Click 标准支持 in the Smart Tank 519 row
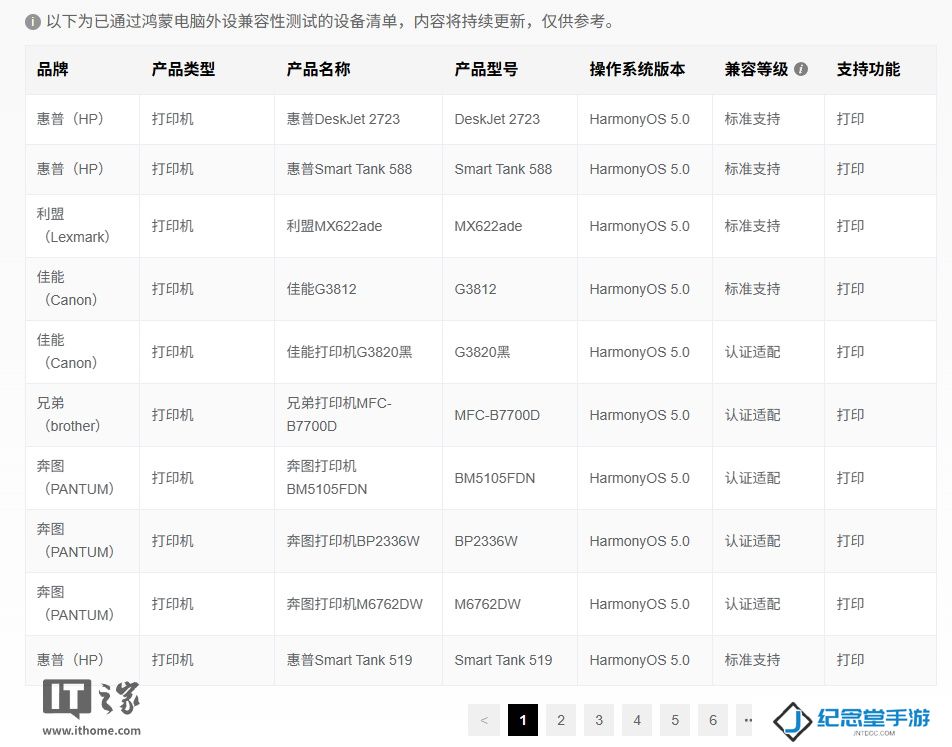Viewport: 952px width, 747px height. coord(752,660)
